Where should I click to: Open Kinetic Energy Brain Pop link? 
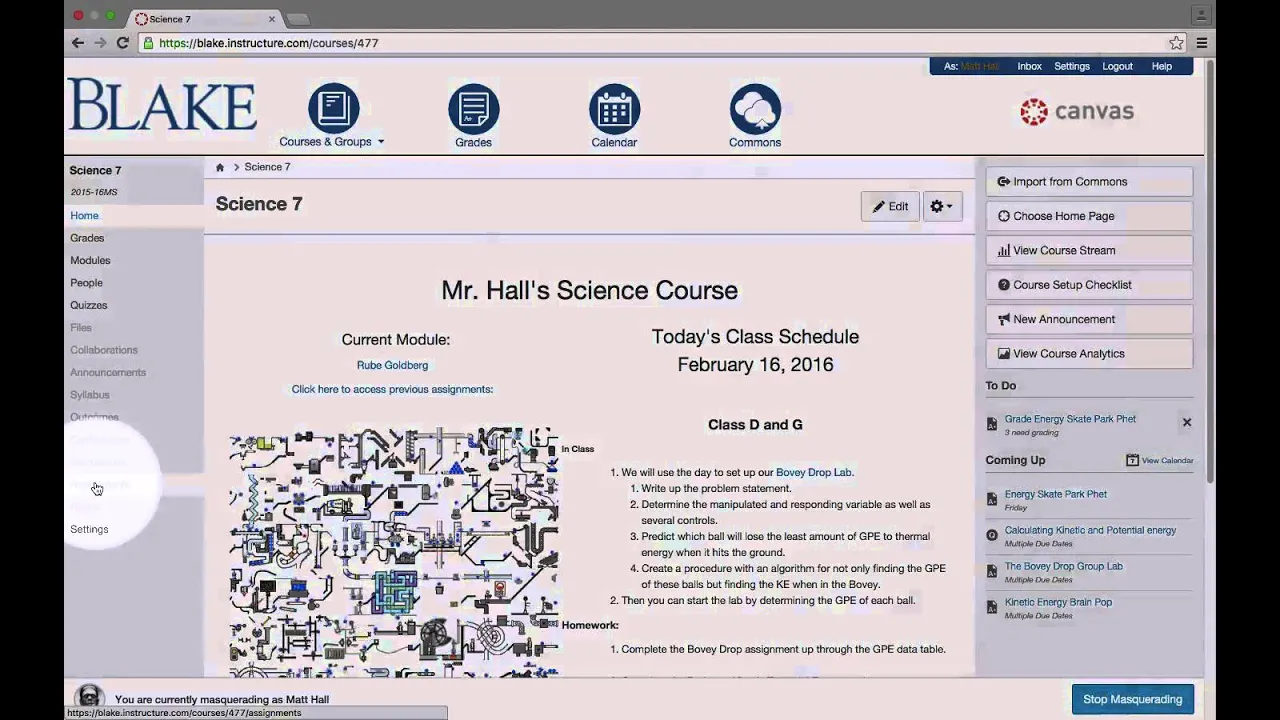pos(1058,602)
